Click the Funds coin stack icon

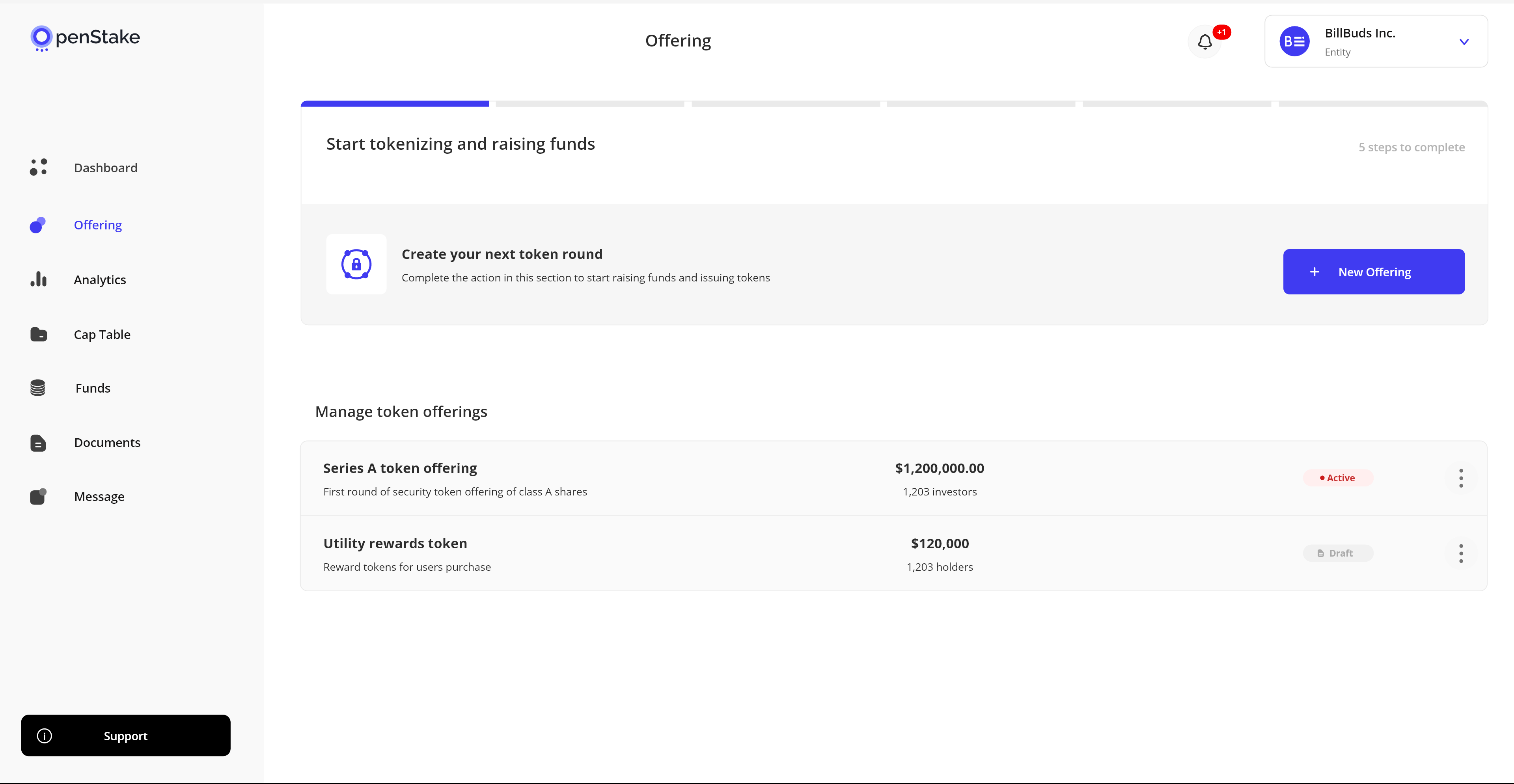[x=37, y=388]
